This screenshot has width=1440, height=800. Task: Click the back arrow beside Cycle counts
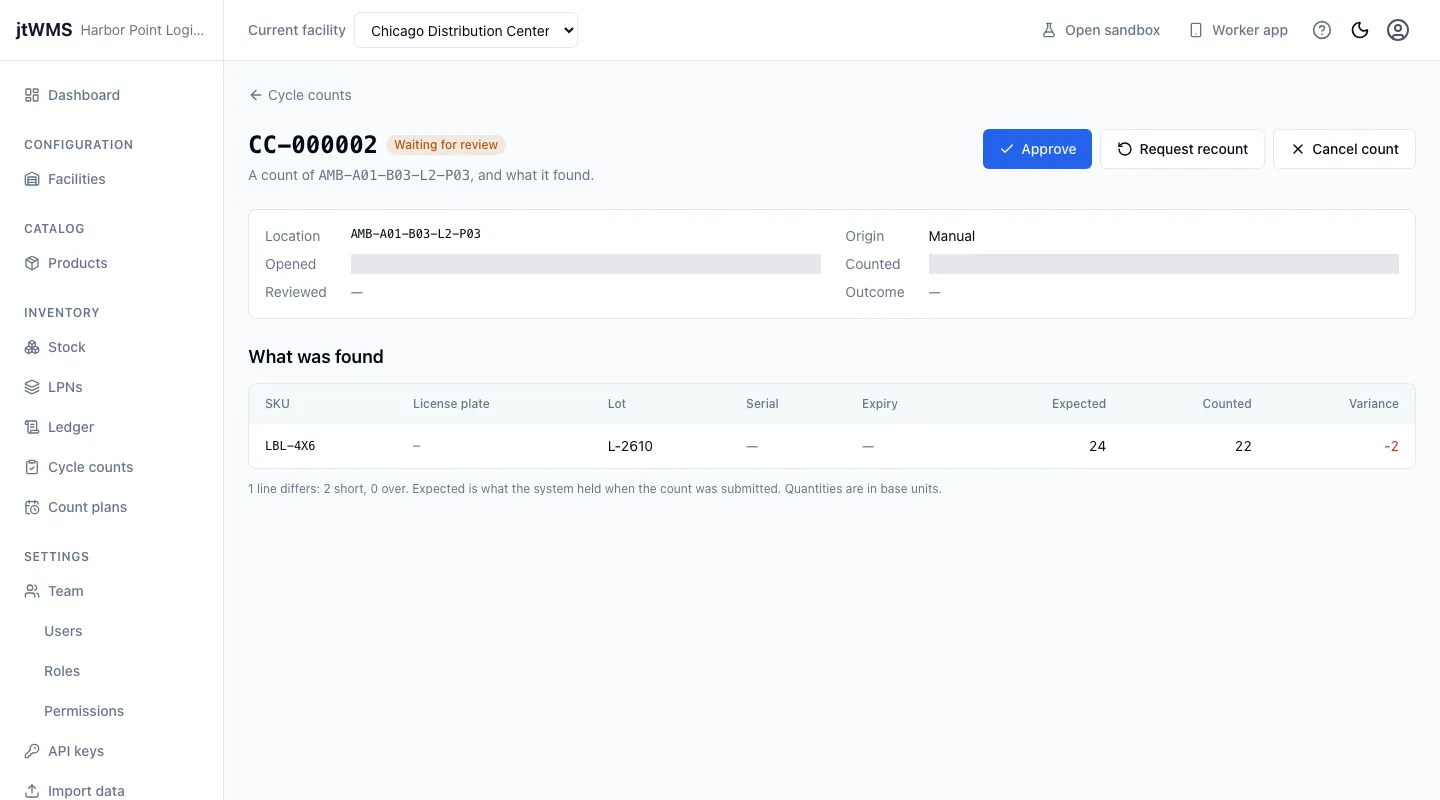point(255,95)
